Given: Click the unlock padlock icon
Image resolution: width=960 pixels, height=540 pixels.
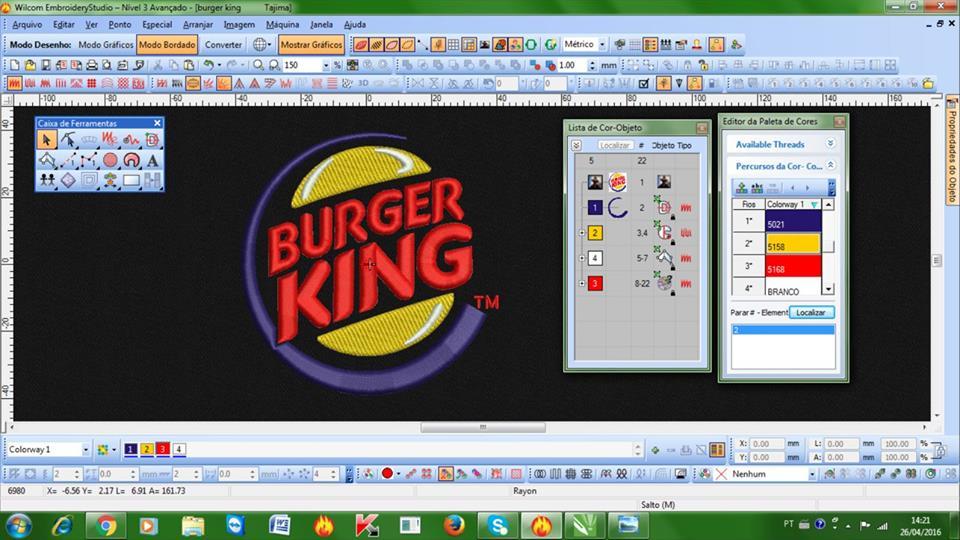Looking at the screenshot, I should point(703,65).
